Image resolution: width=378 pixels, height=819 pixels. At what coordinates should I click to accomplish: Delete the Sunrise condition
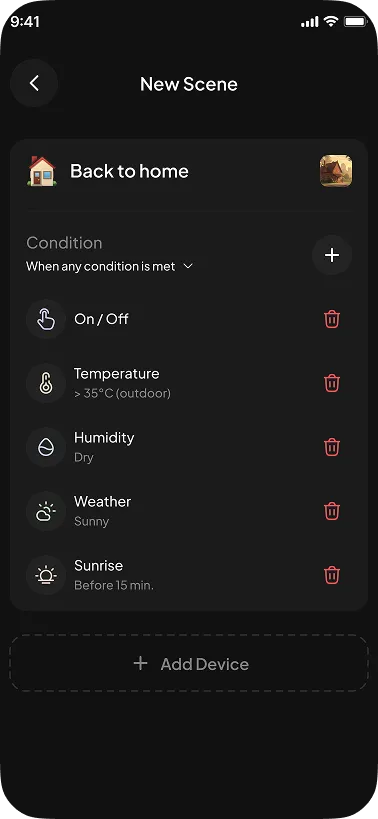point(332,575)
